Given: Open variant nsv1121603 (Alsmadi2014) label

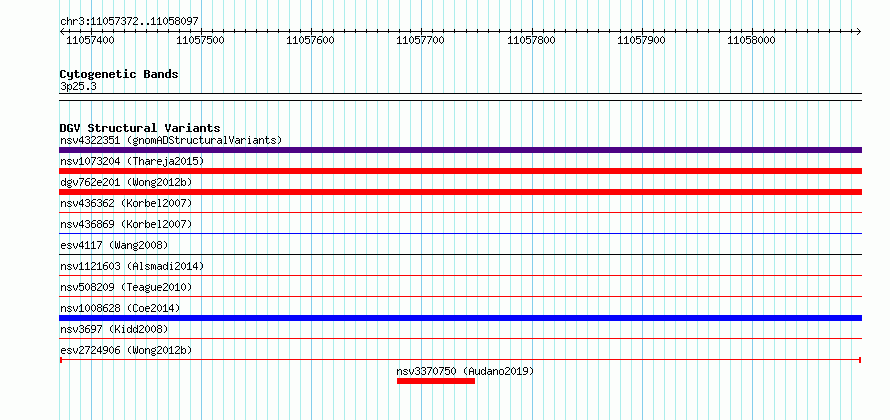Looking at the screenshot, I should tap(132, 266).
